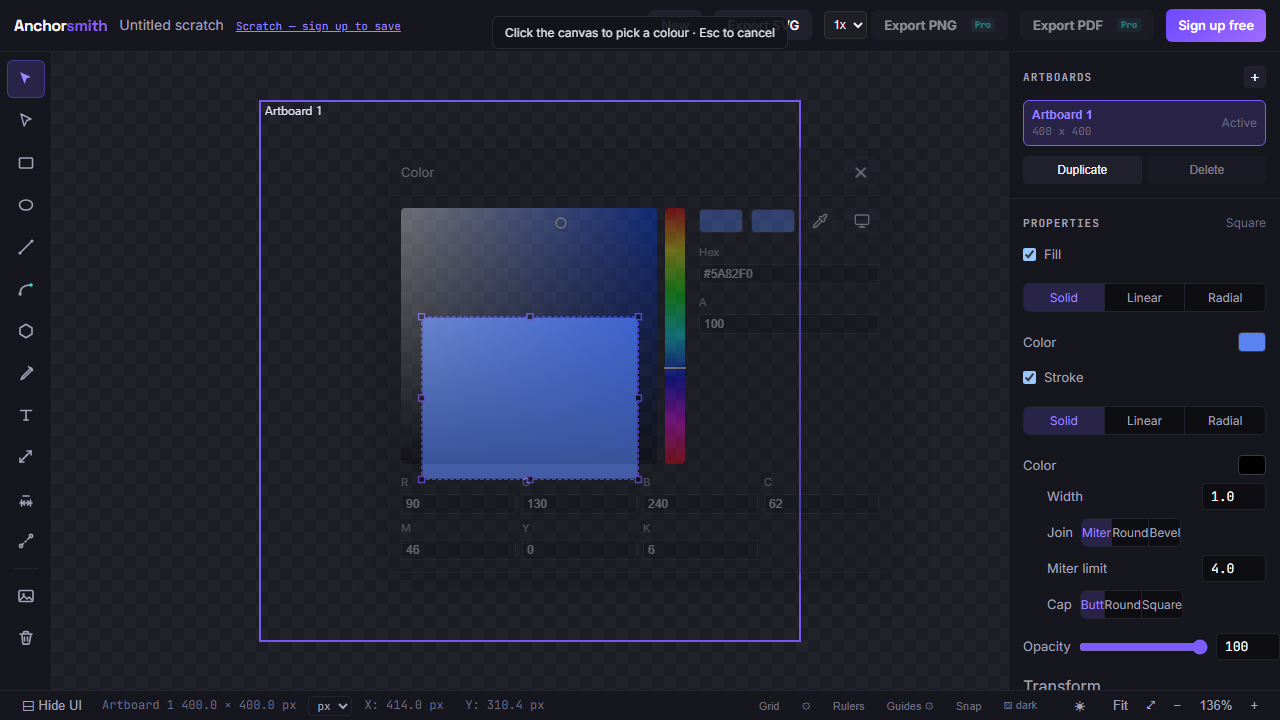Click the screen picker icon in Color dialog
The width and height of the screenshot is (1280, 720).
[862, 221]
